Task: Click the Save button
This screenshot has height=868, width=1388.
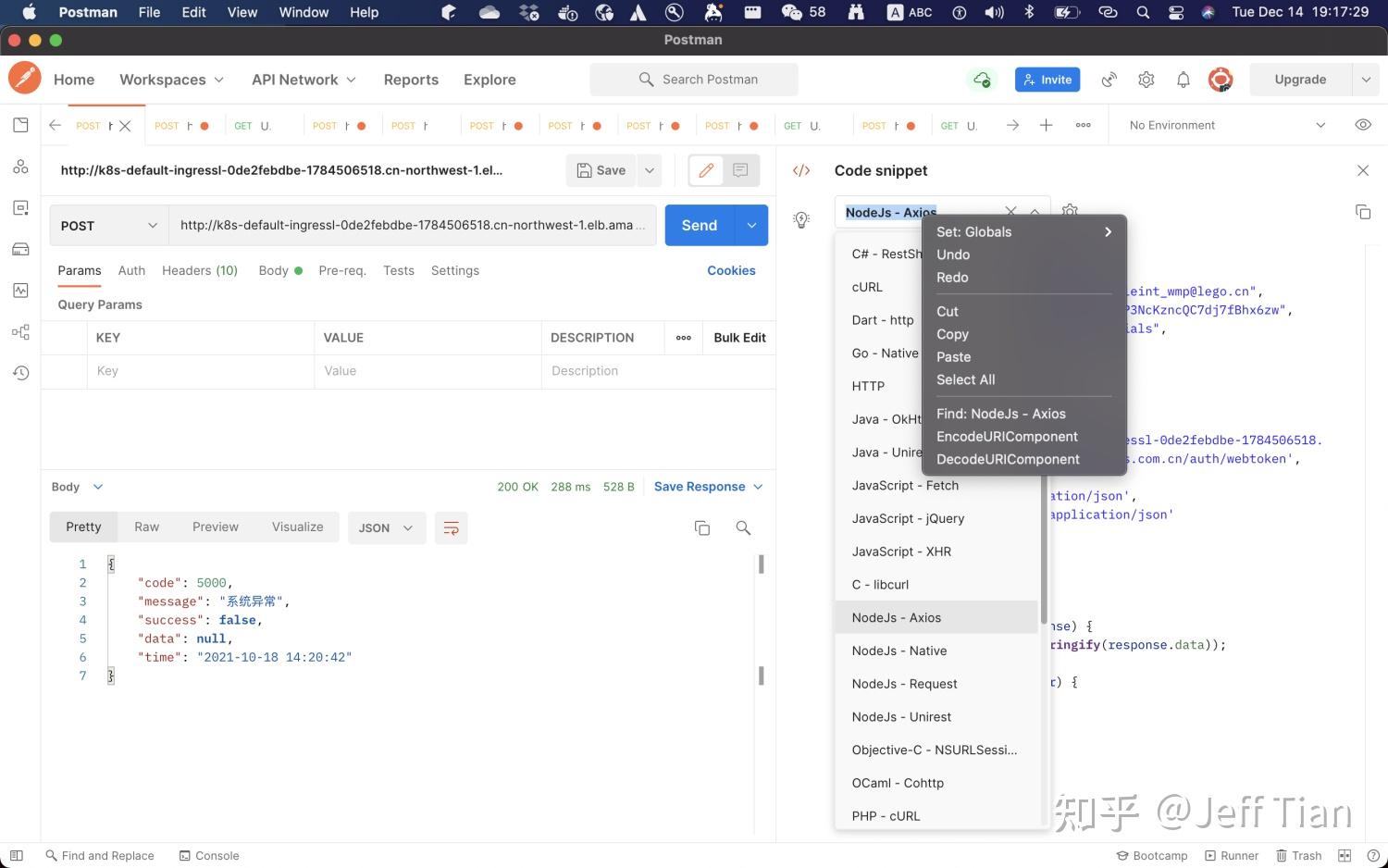Action: click(x=601, y=170)
